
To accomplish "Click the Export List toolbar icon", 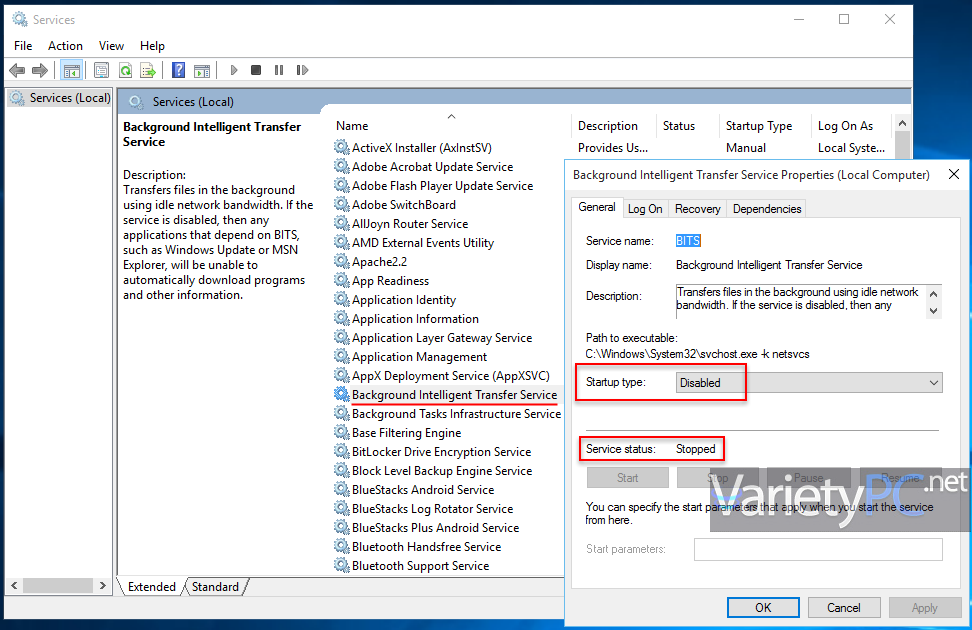I will 148,70.
